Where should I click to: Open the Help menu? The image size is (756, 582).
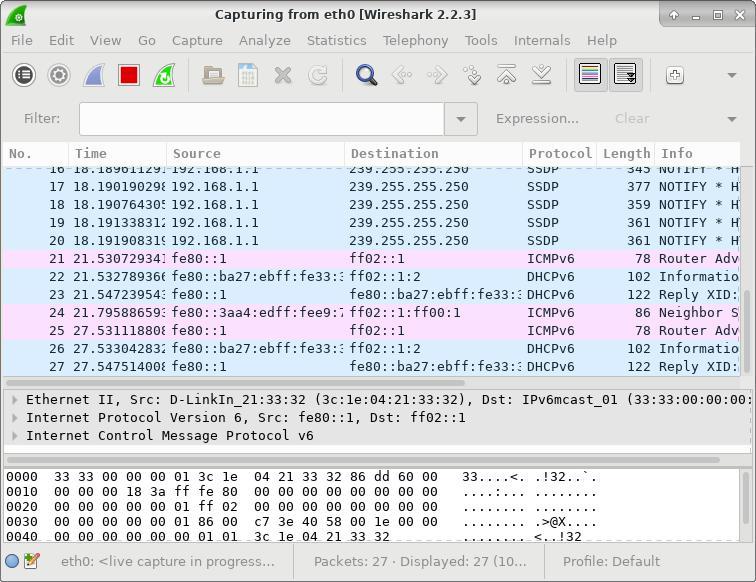602,41
